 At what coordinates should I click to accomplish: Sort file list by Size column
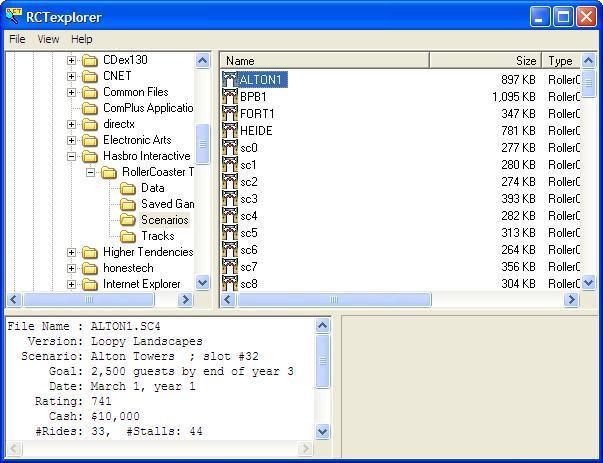pos(485,61)
